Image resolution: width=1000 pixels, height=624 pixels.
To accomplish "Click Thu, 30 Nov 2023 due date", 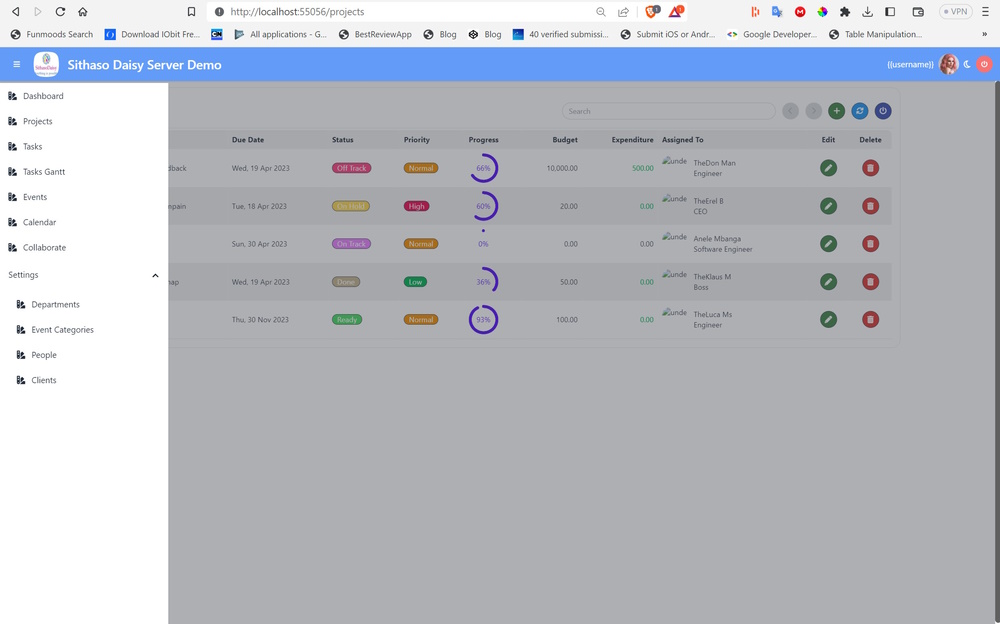I will [260, 320].
